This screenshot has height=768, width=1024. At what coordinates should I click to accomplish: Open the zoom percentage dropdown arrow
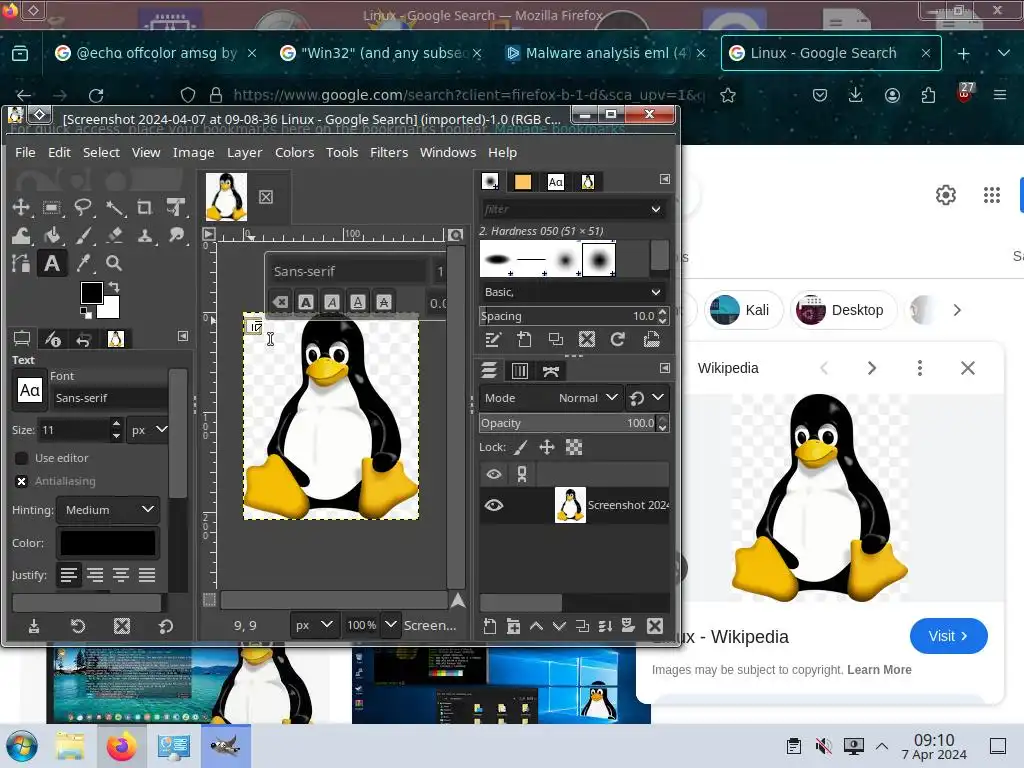tap(391, 625)
